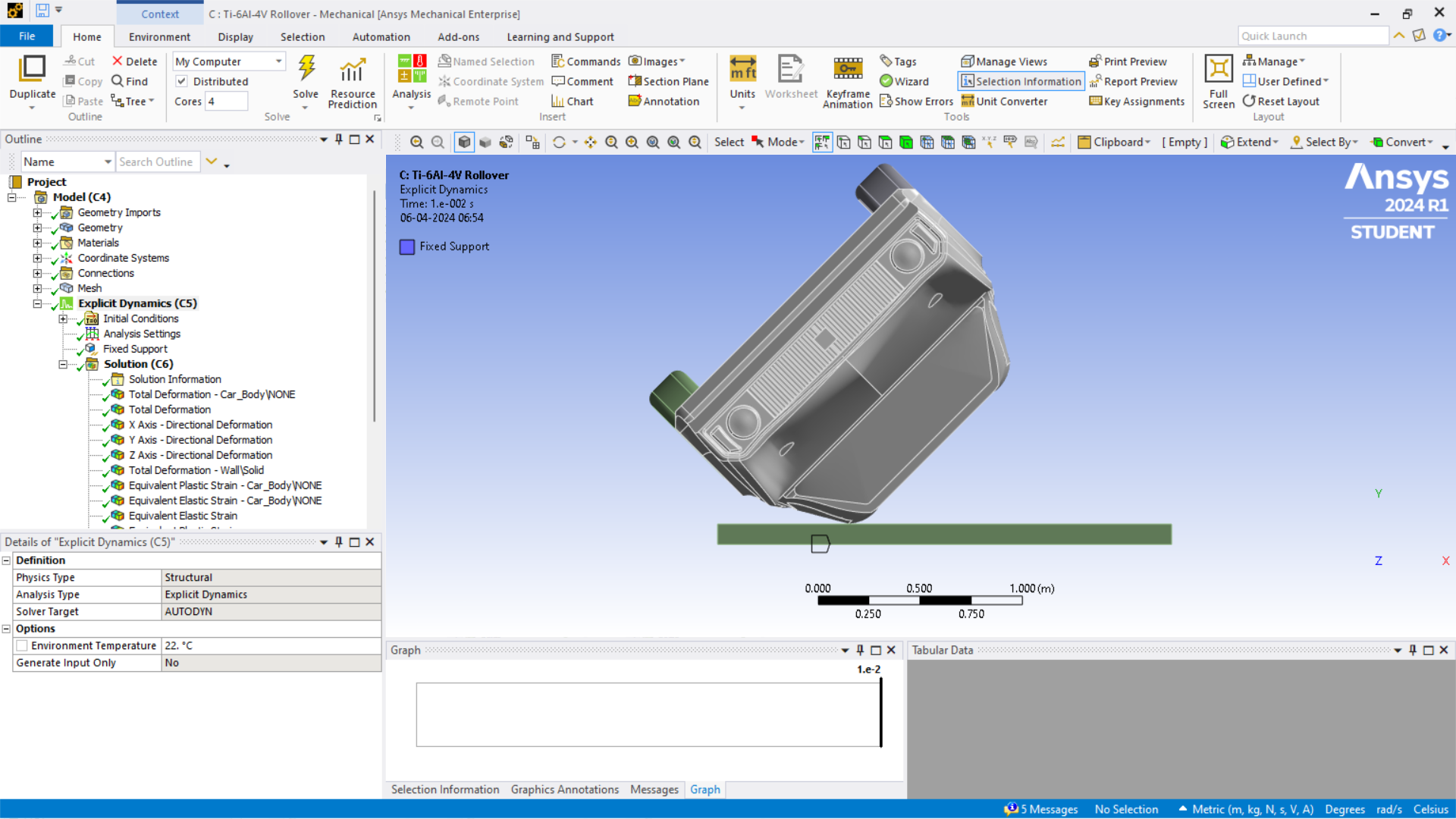The width and height of the screenshot is (1456, 819).
Task: Click Key Assignments
Action: pos(1137,101)
